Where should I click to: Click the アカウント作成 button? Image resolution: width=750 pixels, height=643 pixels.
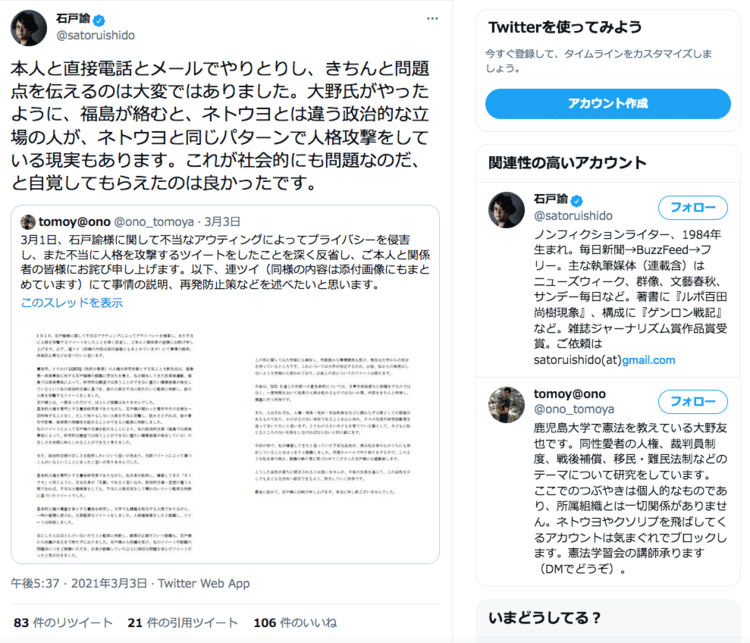point(607,103)
